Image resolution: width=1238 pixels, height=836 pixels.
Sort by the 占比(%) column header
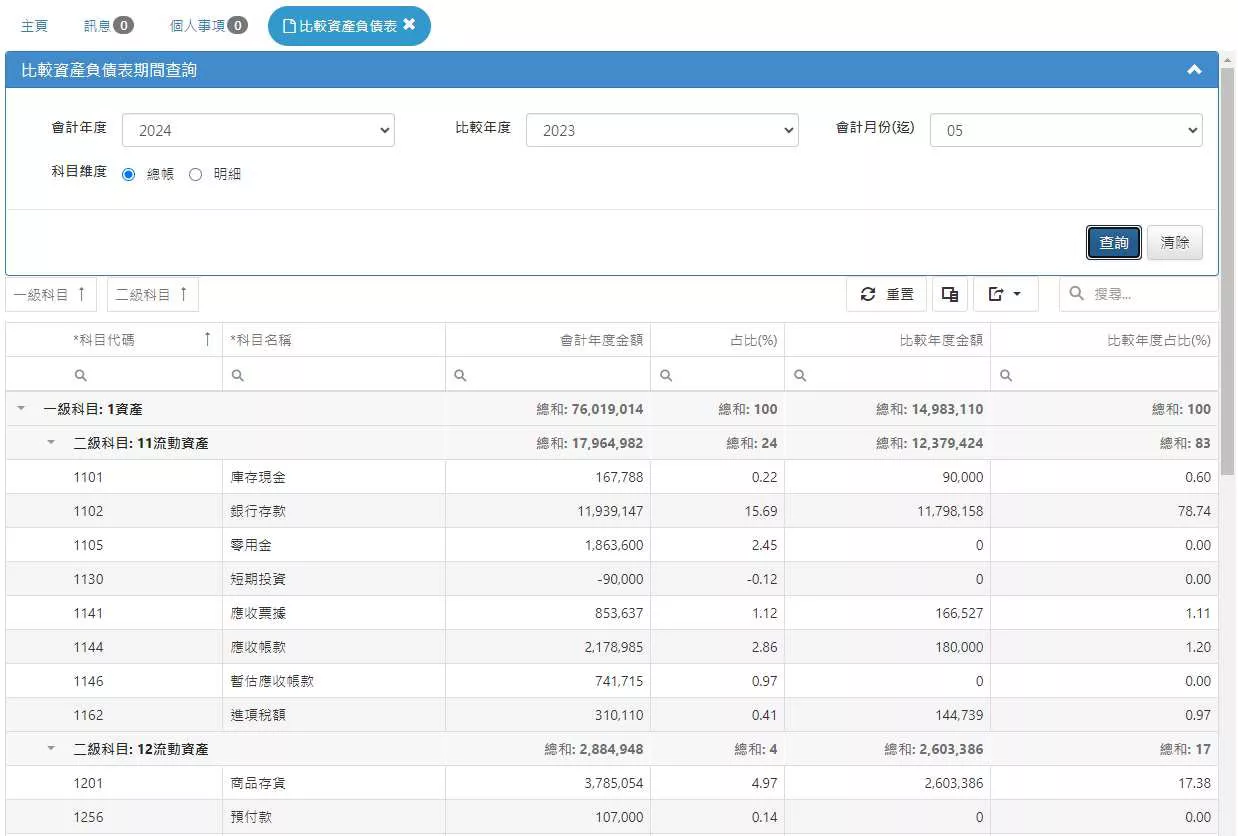coord(718,340)
